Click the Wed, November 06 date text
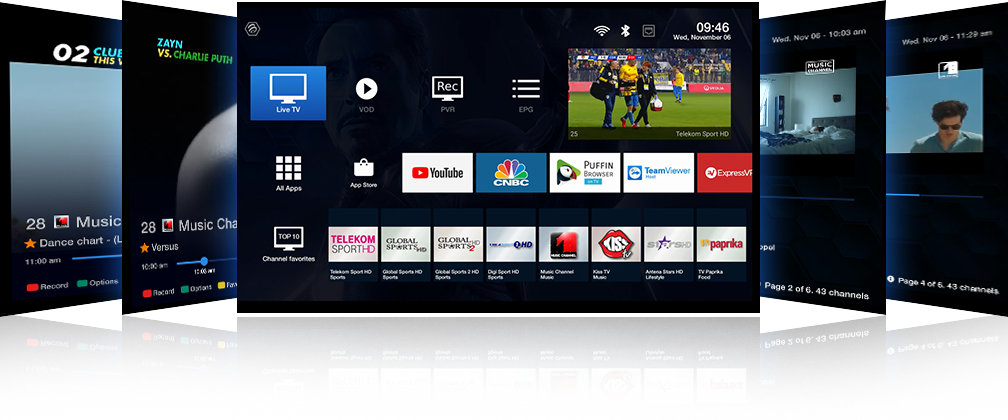 (x=701, y=37)
